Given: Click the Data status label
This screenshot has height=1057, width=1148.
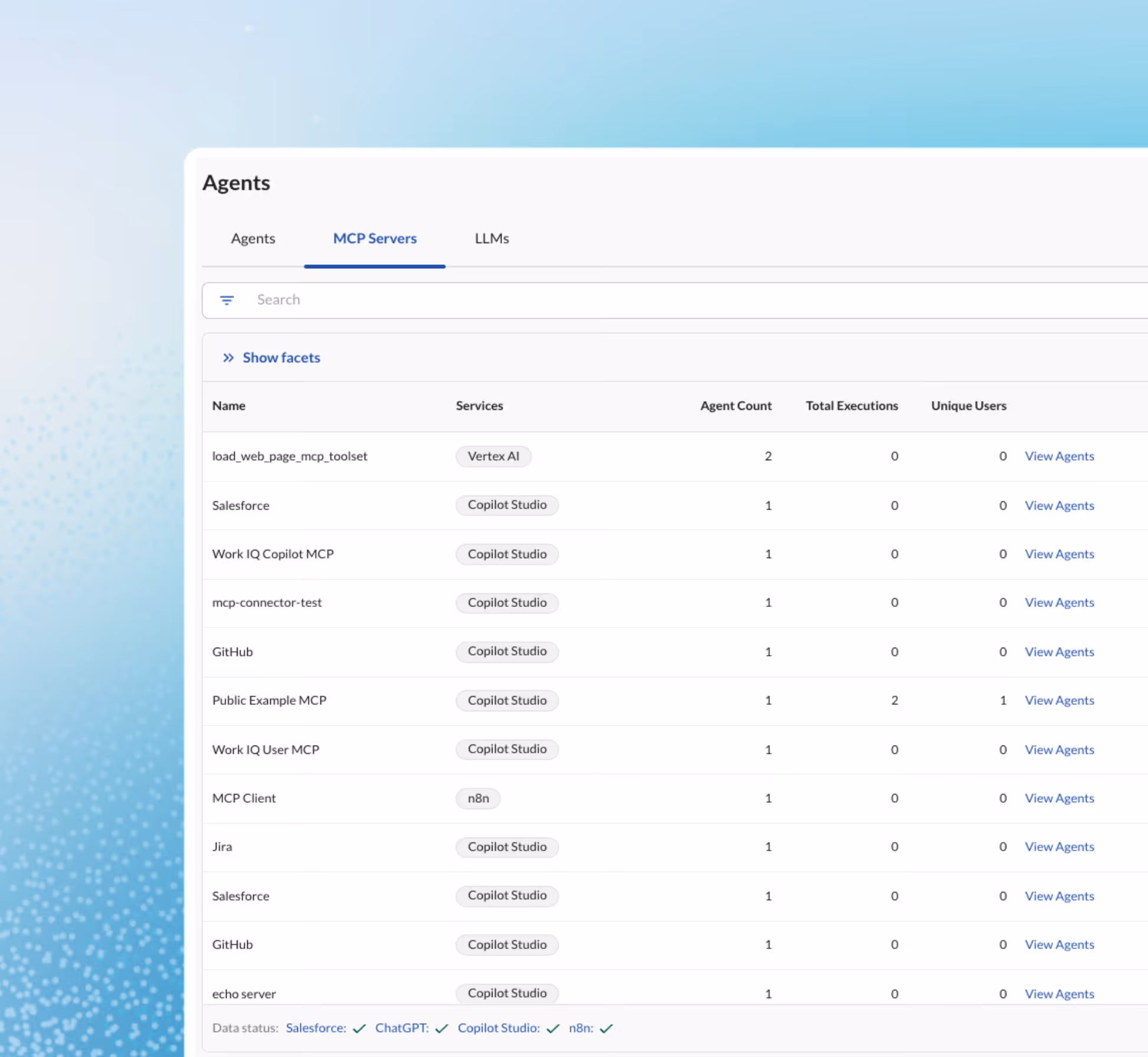Looking at the screenshot, I should point(245,1028).
